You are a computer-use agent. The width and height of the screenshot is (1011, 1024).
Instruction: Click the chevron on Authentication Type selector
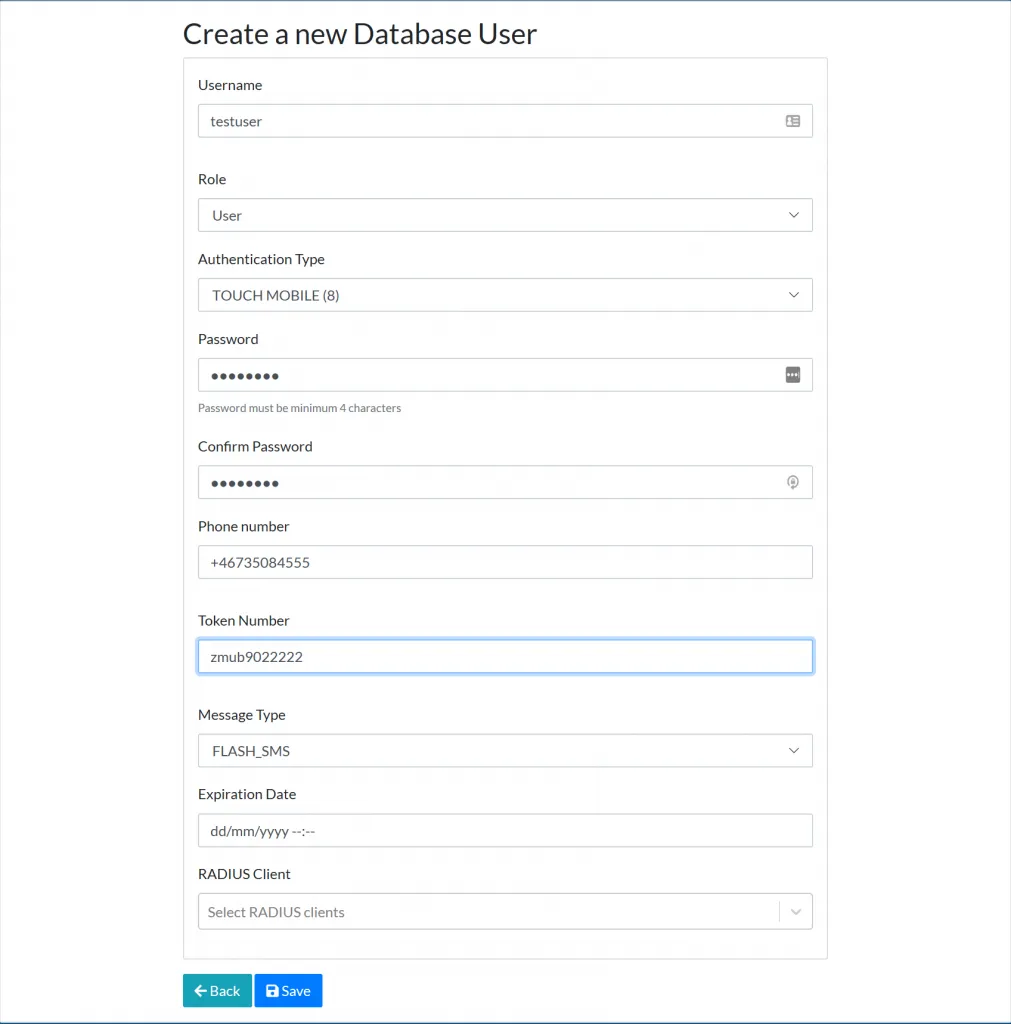793,295
